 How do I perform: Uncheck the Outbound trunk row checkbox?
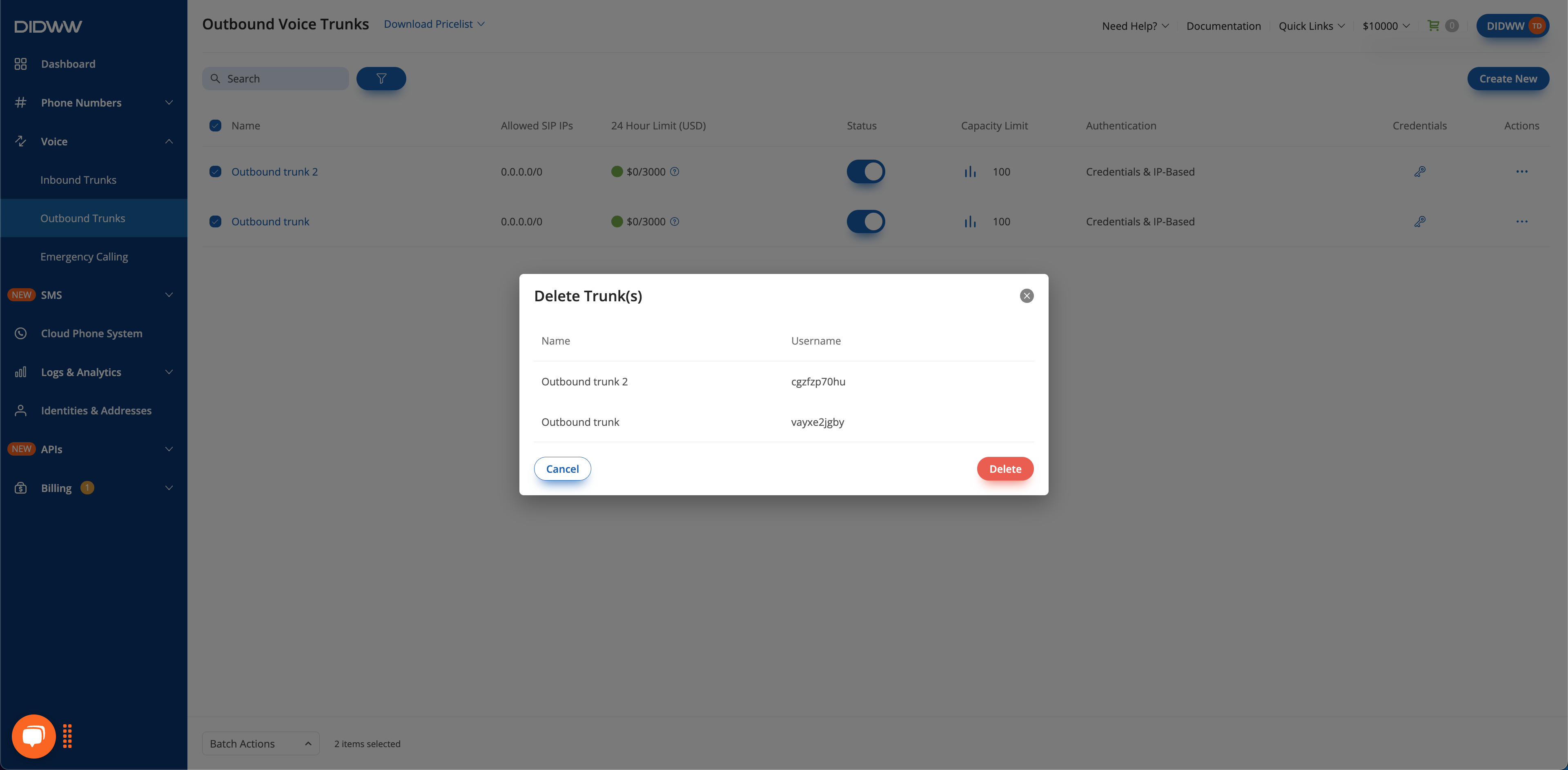[216, 222]
